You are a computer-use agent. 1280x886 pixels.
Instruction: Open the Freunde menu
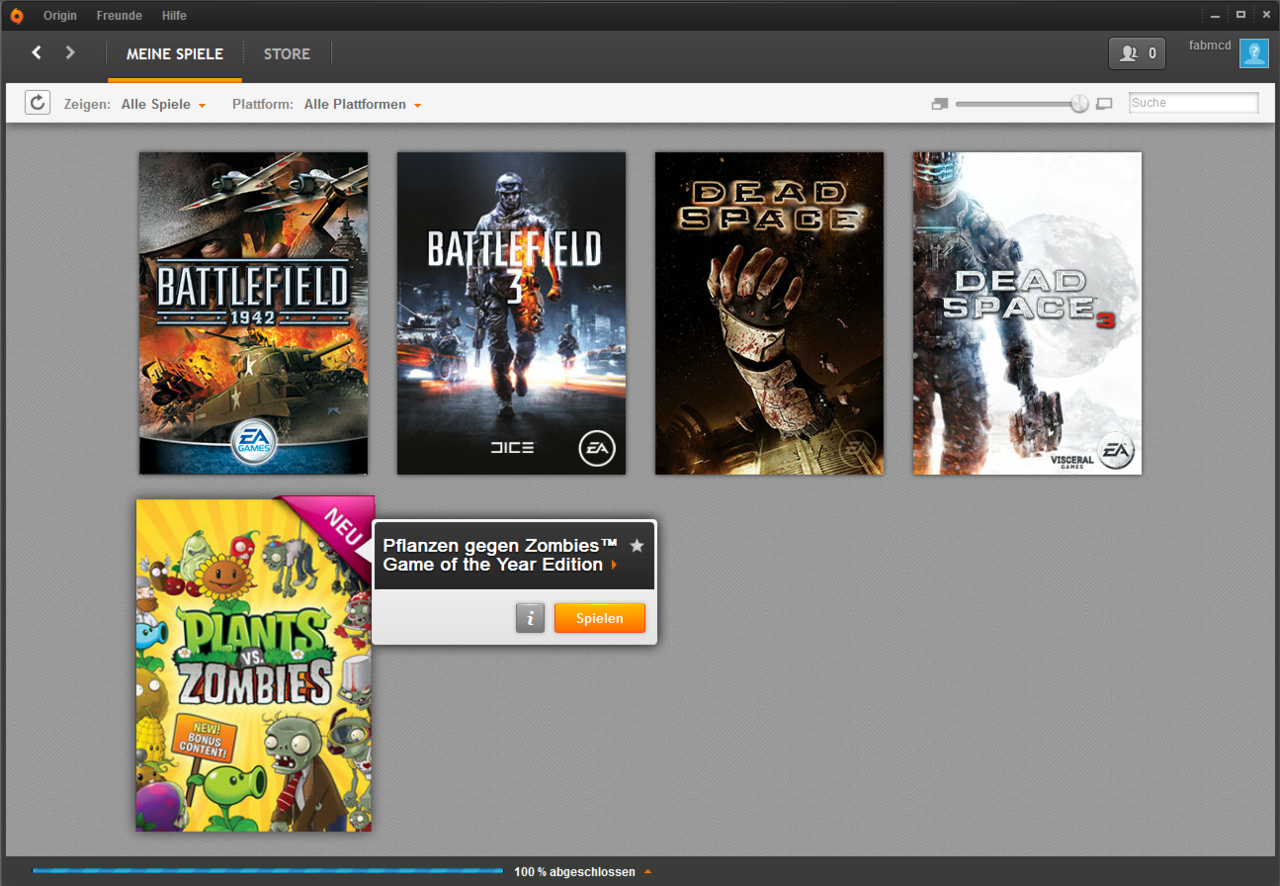click(x=119, y=16)
